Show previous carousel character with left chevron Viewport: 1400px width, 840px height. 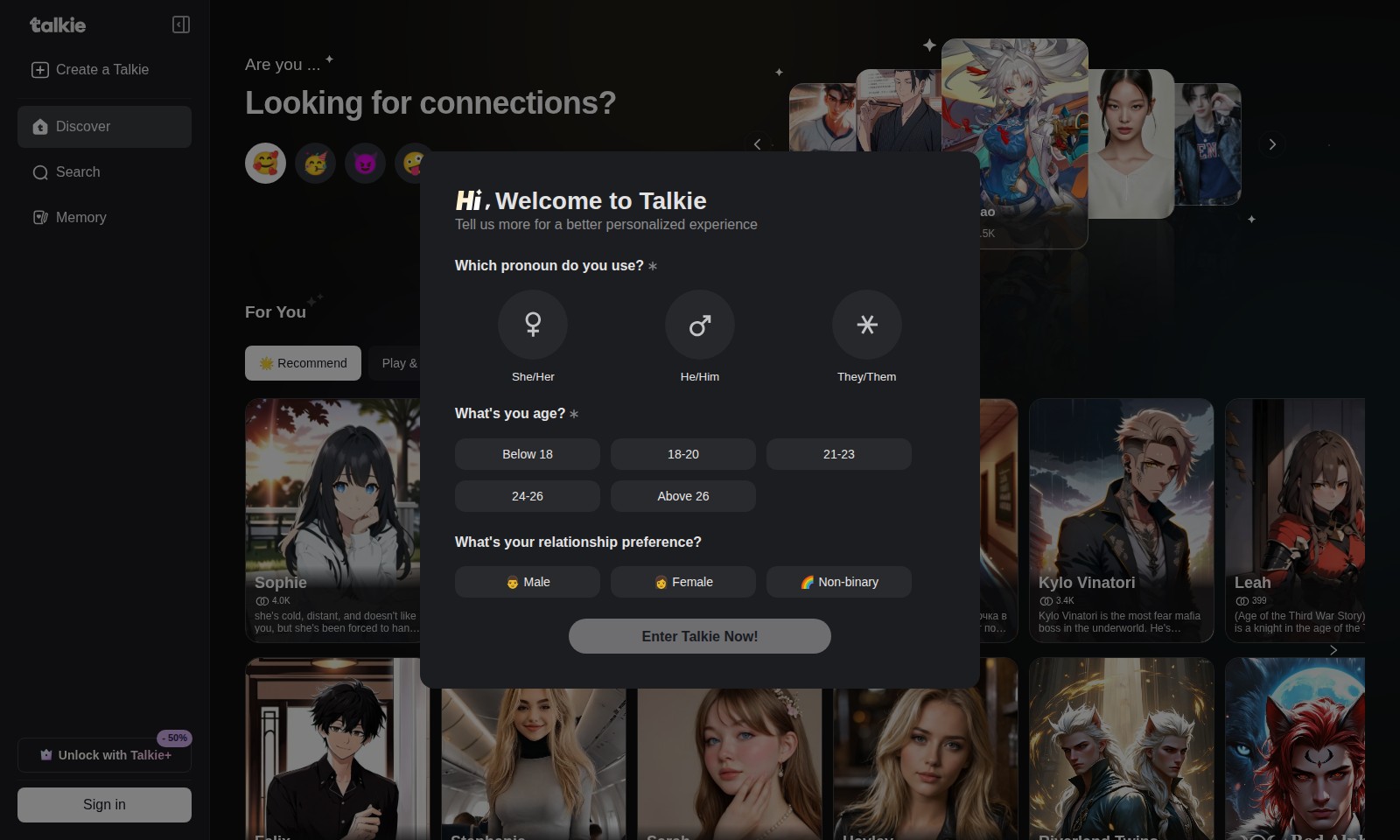758,144
